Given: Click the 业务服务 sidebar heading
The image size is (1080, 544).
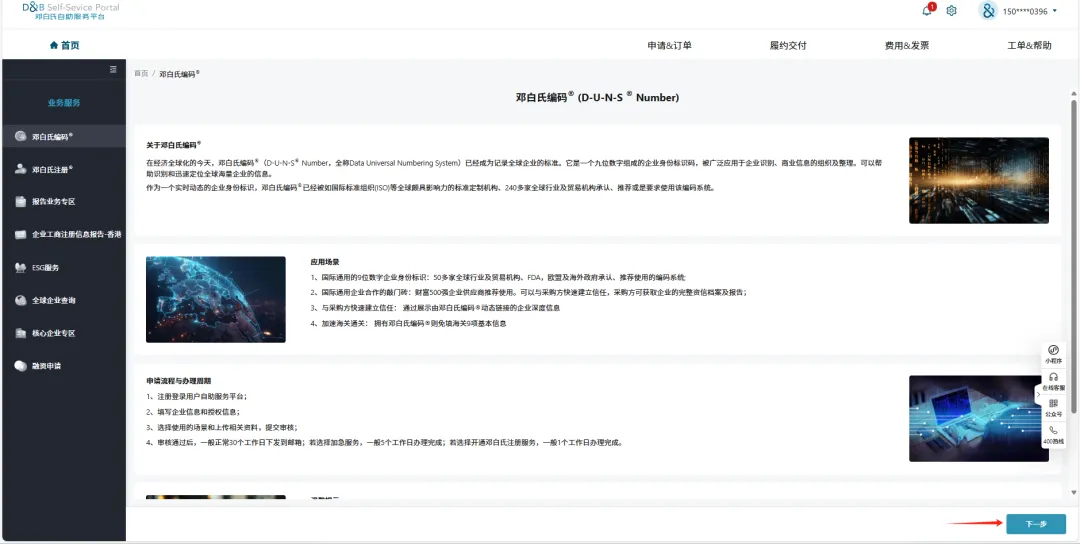Looking at the screenshot, I should [x=64, y=103].
